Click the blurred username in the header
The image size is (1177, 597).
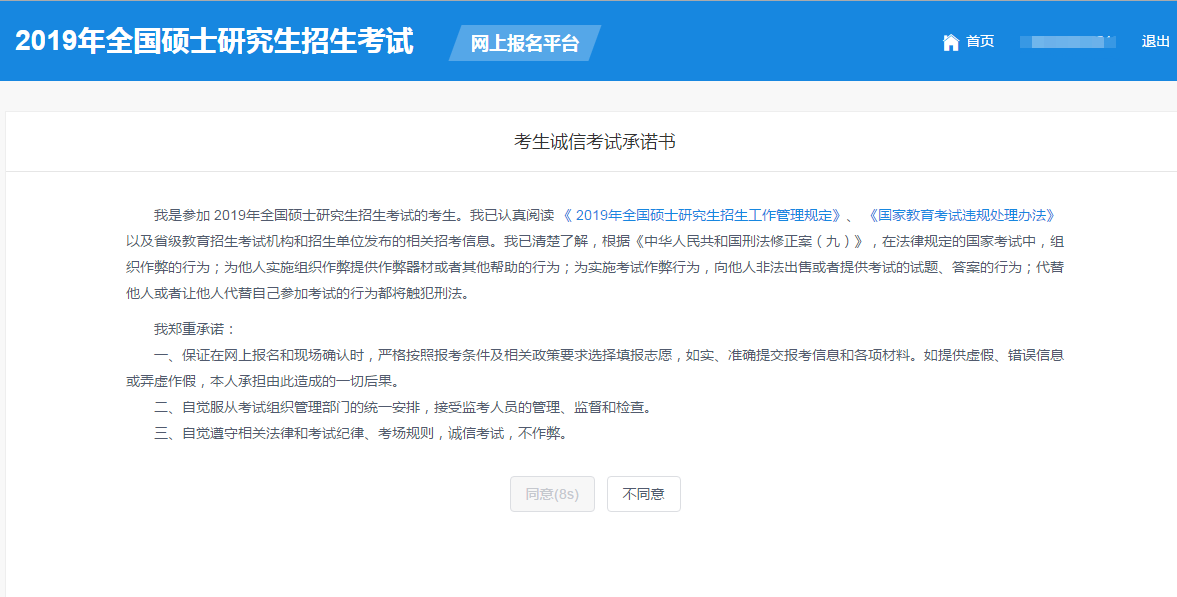click(x=1067, y=42)
